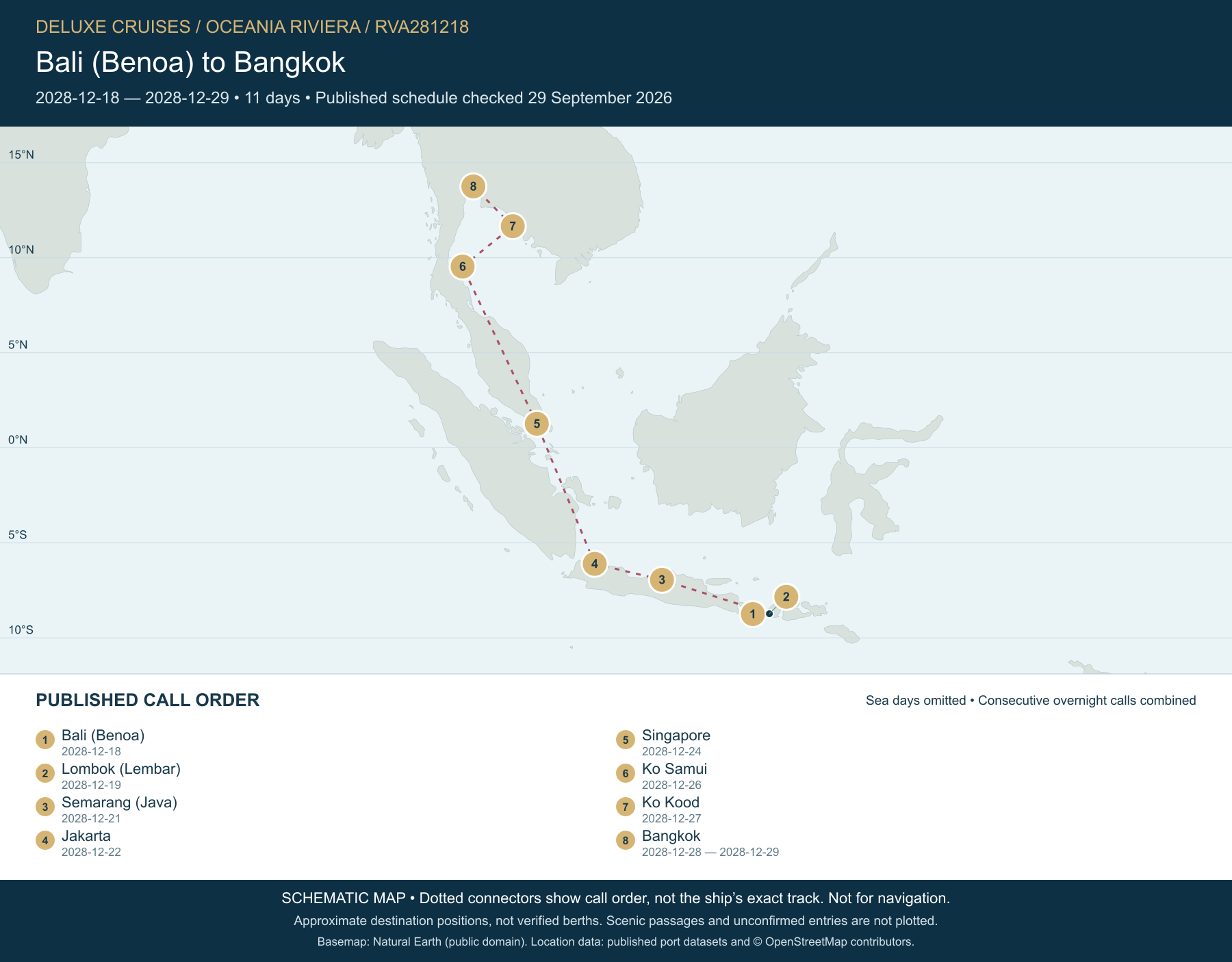Screen dimensions: 1232x962
Task: Click the '2028-12-18 — 2028-12-29 • 11 days' subtitle
Action: point(168,98)
